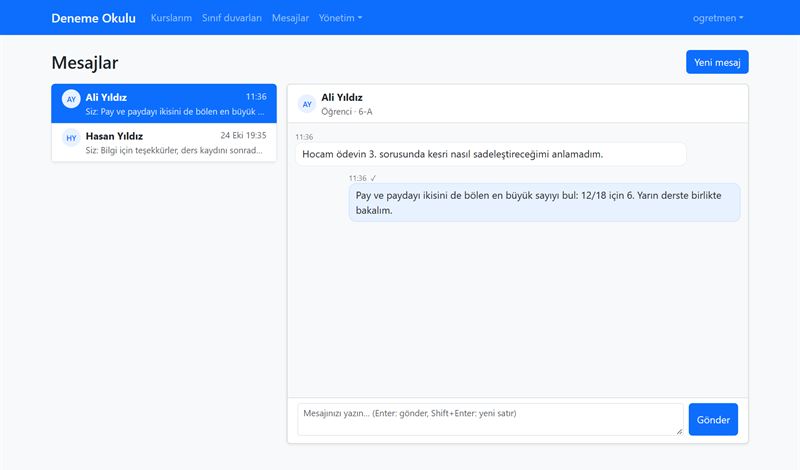Click the 24 Eki 19:35 timestamp

[x=243, y=135]
